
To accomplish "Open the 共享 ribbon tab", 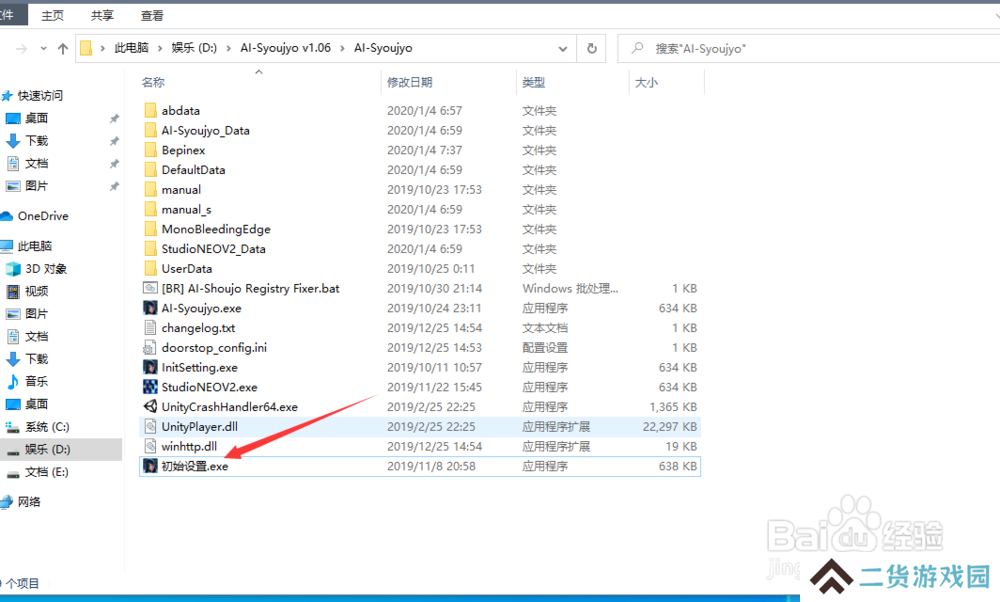I will 102,15.
